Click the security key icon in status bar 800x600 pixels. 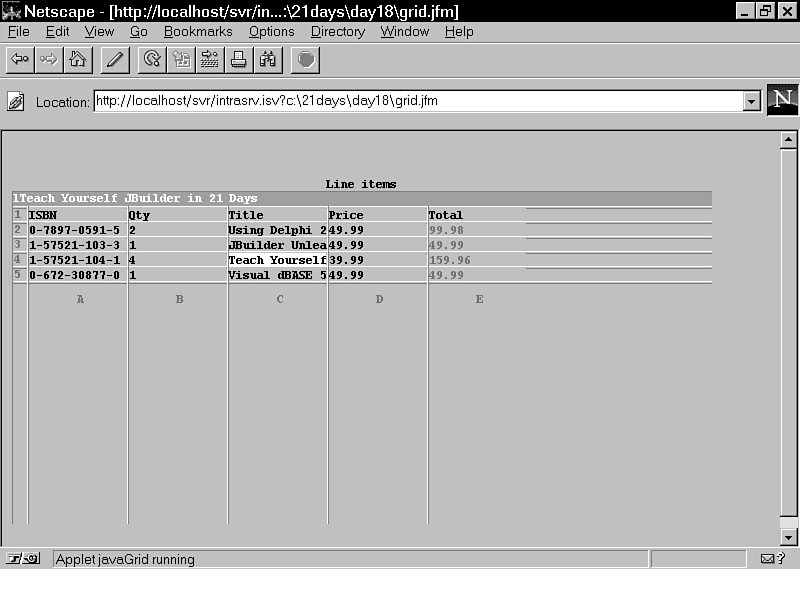(x=23, y=559)
